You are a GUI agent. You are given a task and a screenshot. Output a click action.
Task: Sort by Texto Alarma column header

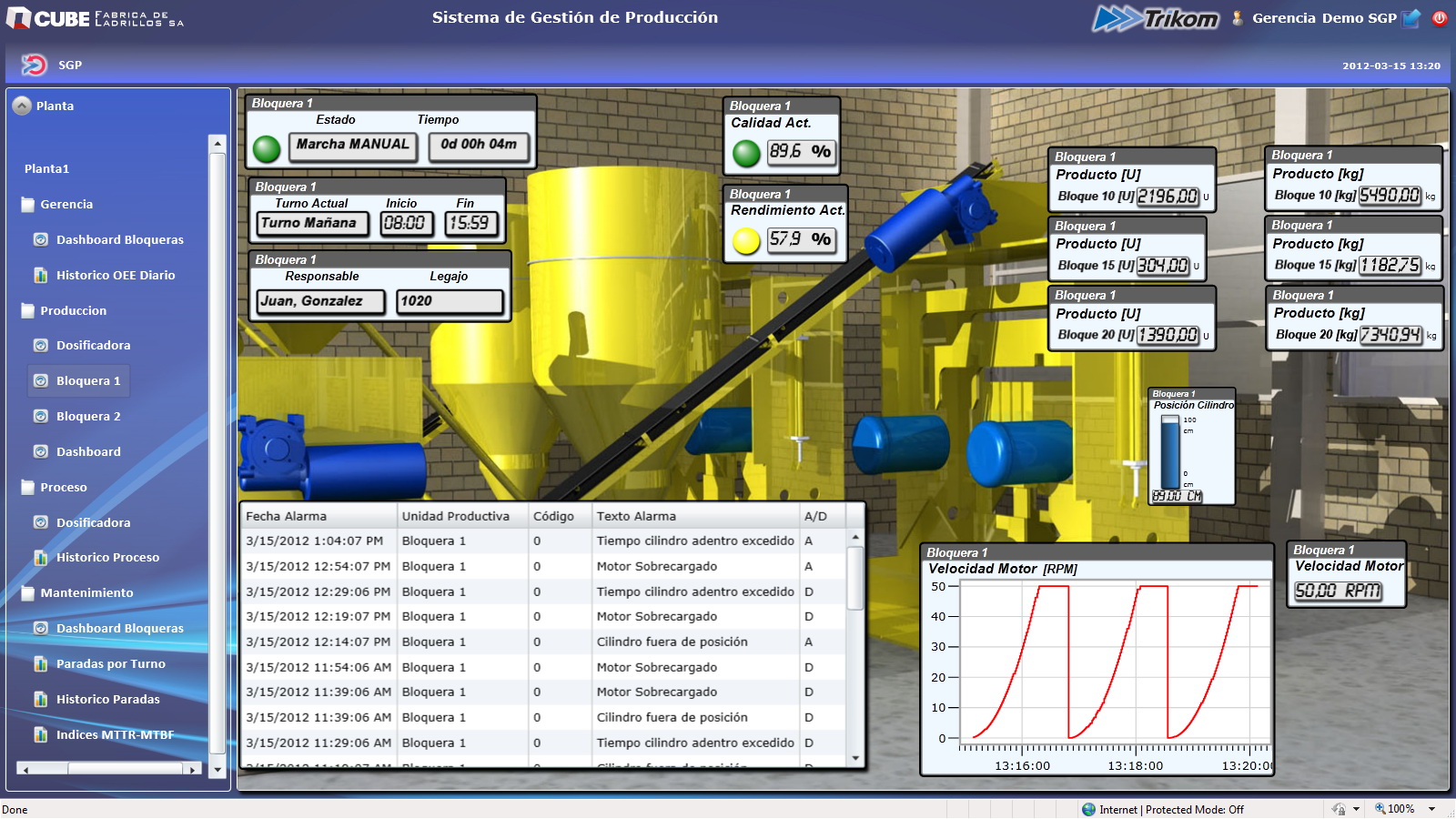695,516
